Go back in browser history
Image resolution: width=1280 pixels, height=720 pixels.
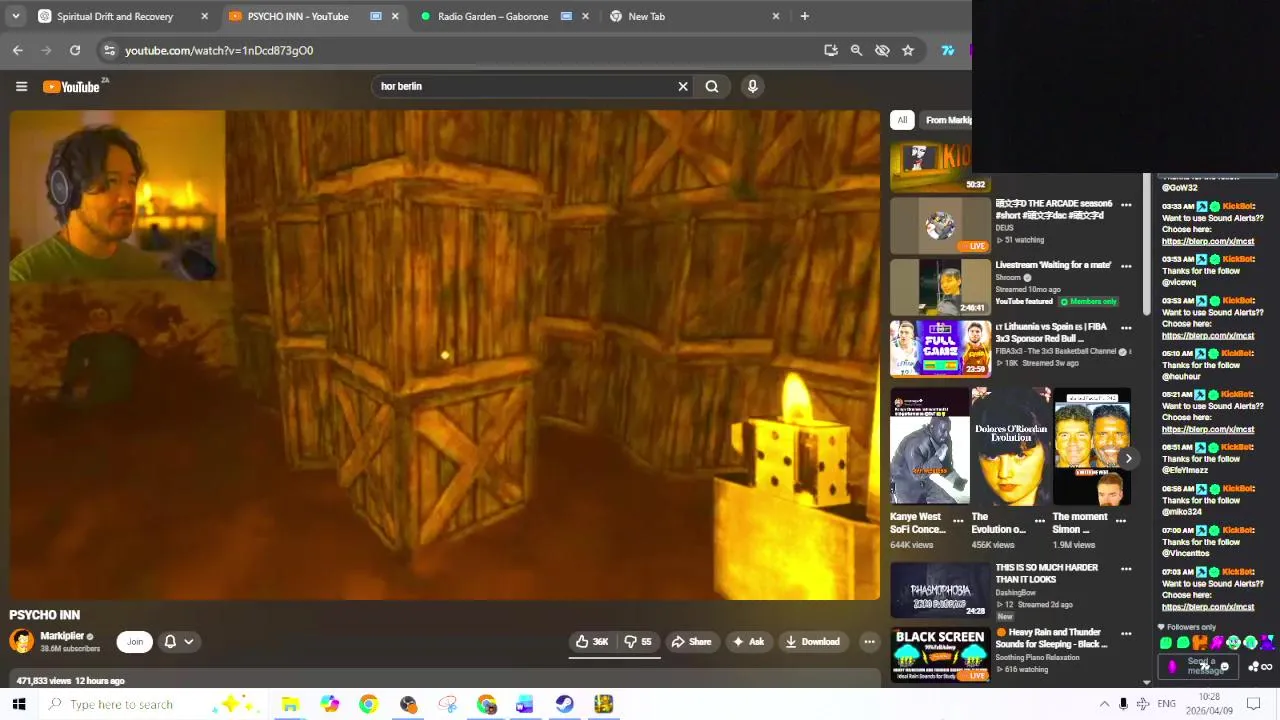pyautogui.click(x=18, y=50)
